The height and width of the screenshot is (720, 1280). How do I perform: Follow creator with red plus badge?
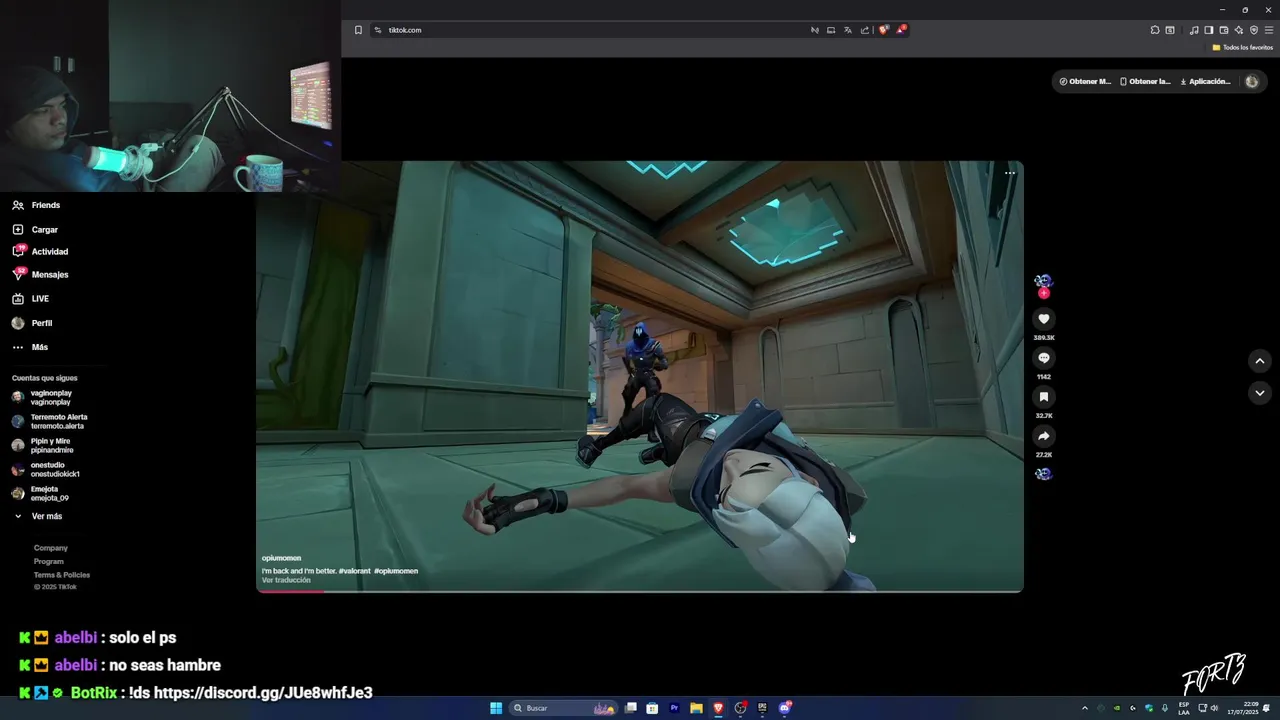[x=1043, y=293]
